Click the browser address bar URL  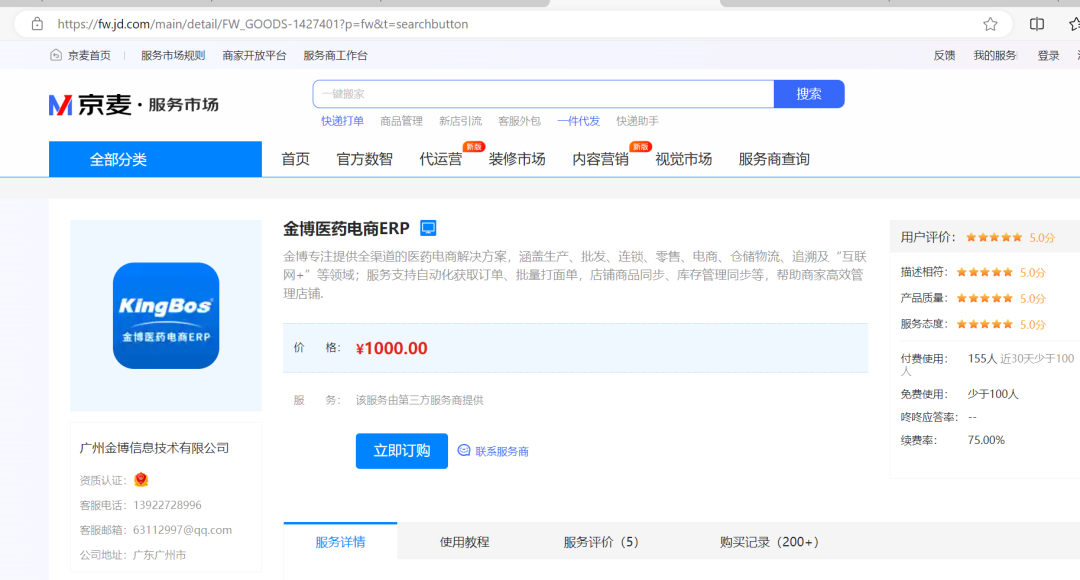click(x=262, y=24)
